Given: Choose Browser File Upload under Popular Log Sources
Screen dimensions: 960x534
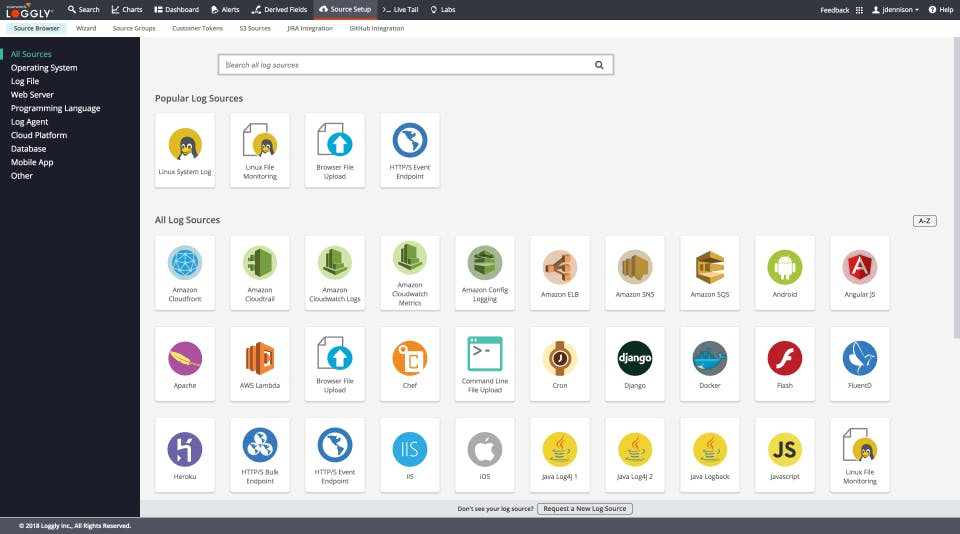Looking at the screenshot, I should click(335, 150).
